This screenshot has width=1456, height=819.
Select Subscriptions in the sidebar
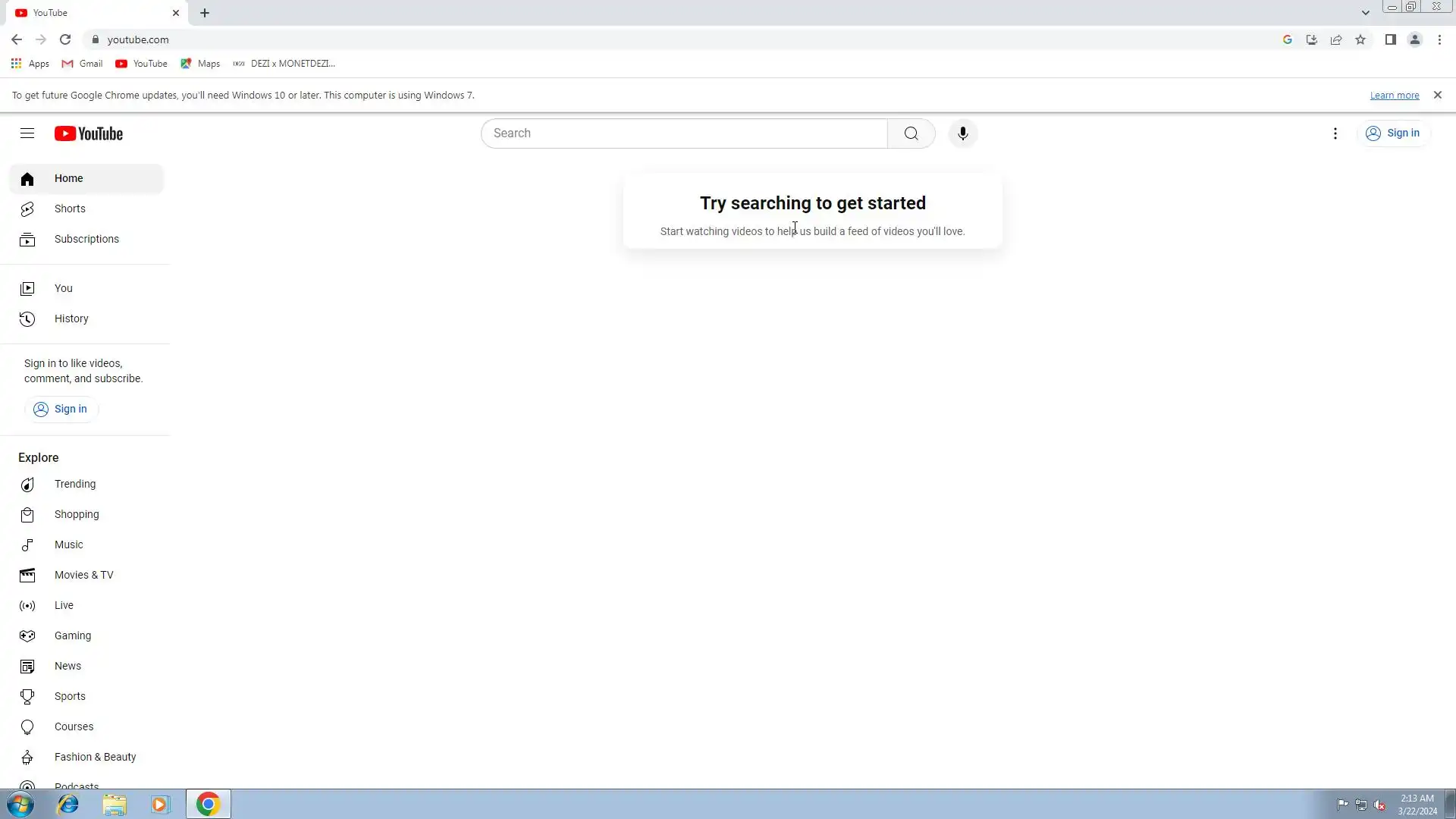pos(86,239)
